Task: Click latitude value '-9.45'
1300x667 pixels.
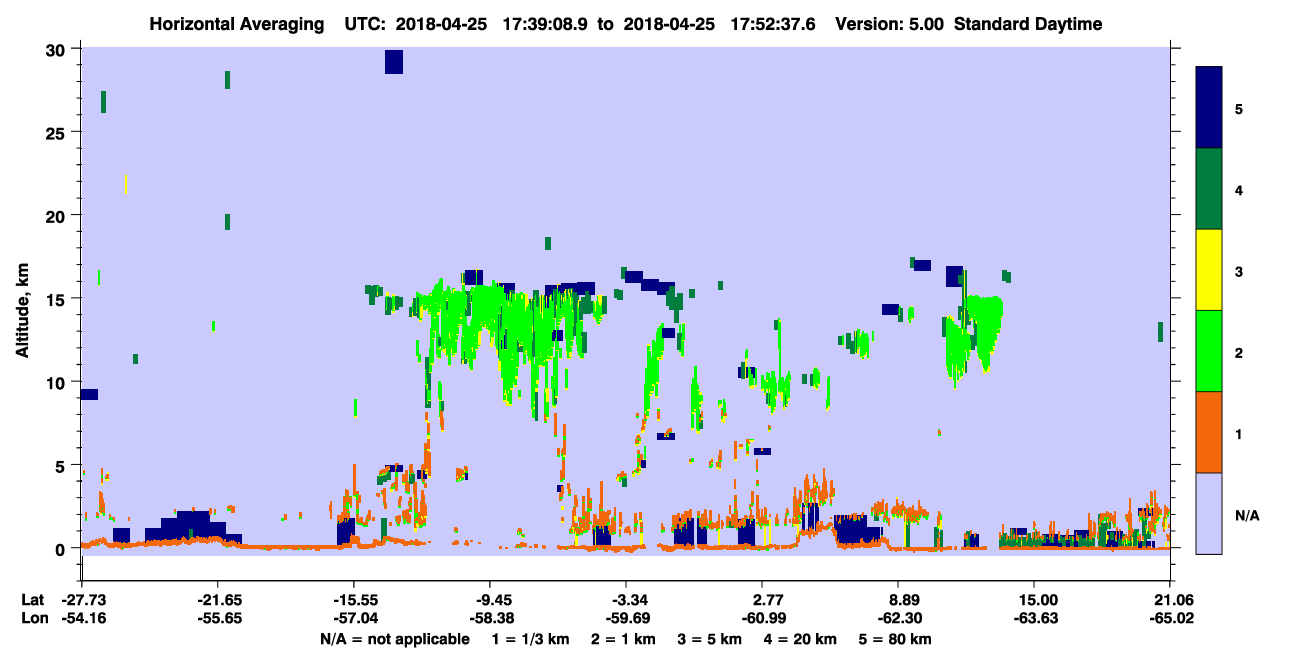Action: 490,599
